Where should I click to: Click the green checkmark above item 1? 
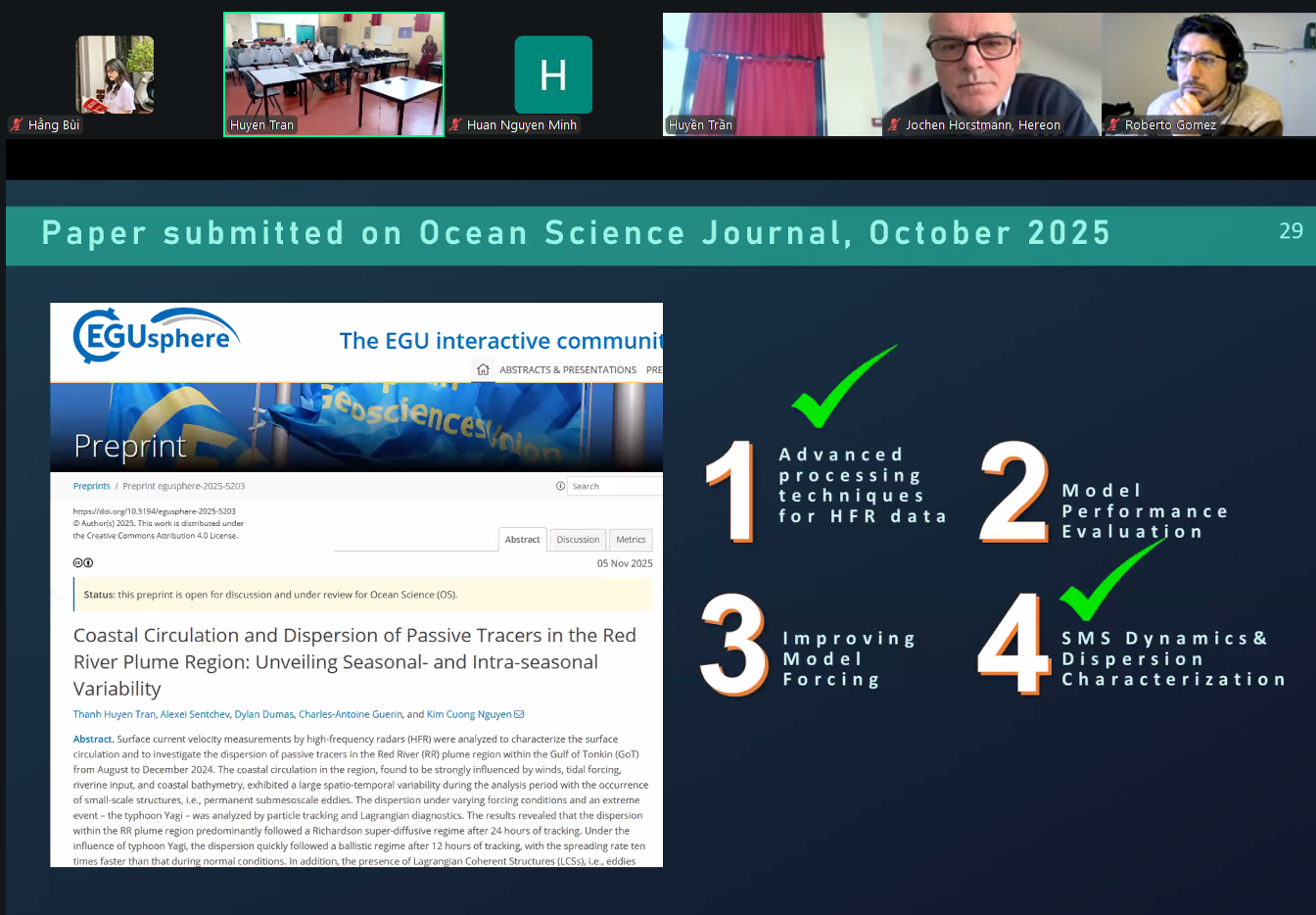tap(837, 390)
